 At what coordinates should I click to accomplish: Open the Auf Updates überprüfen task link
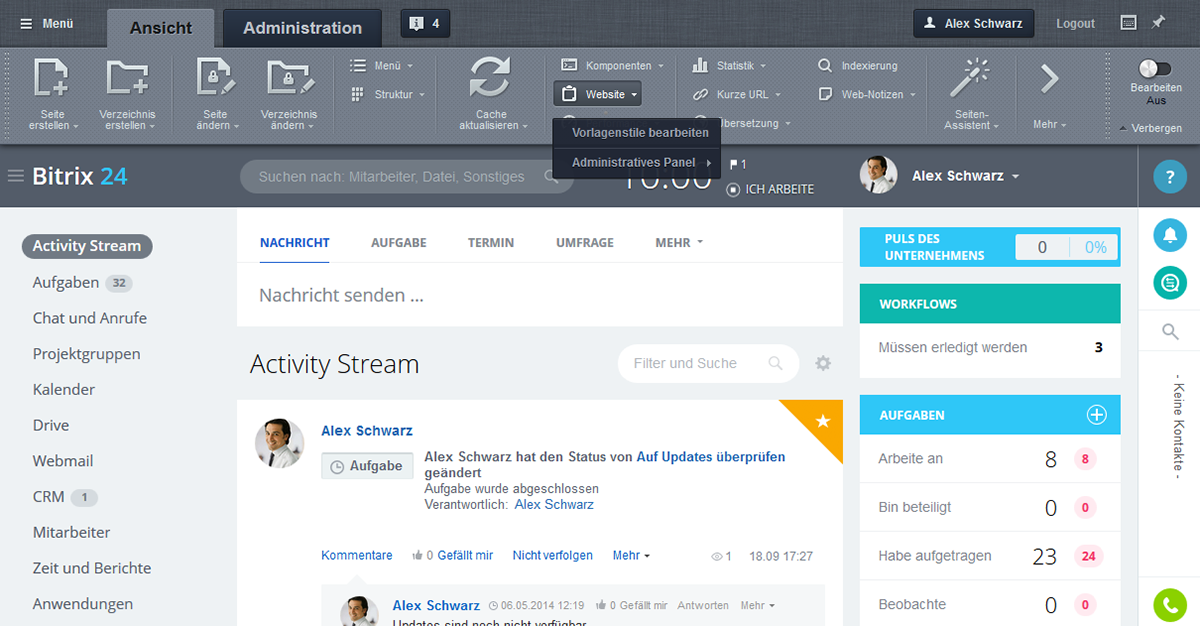711,457
